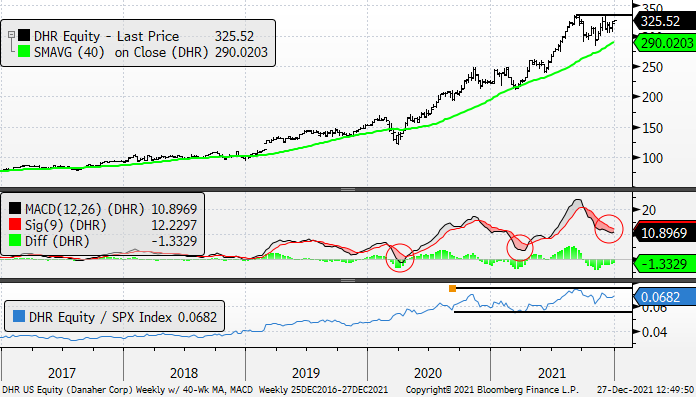
Task: Click the Sig(9) (DHR) legend value 12.2297
Action: pos(174,225)
